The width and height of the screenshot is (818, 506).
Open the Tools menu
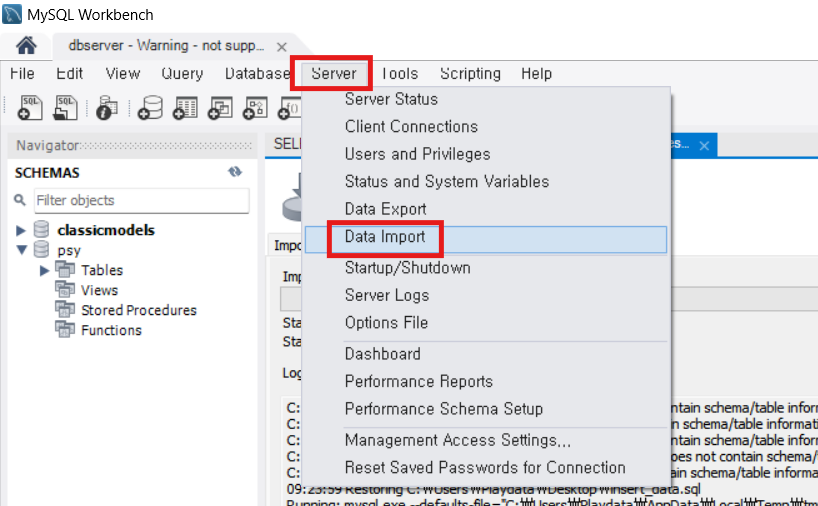coord(400,74)
